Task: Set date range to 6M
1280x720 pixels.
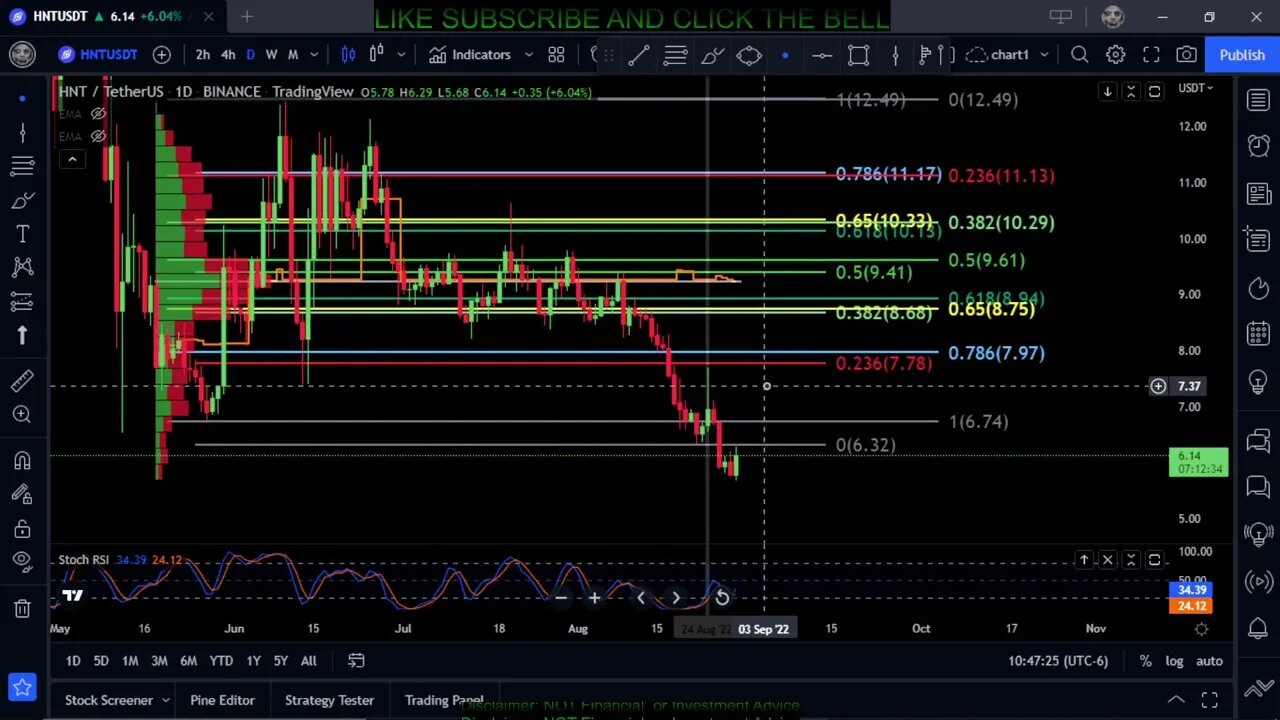Action: pos(188,661)
